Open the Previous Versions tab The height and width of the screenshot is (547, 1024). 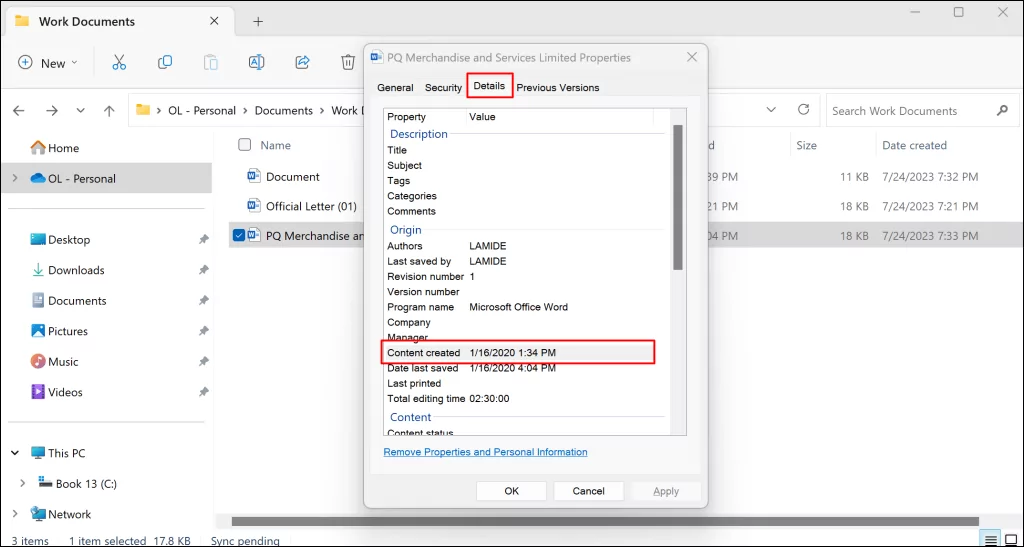557,88
